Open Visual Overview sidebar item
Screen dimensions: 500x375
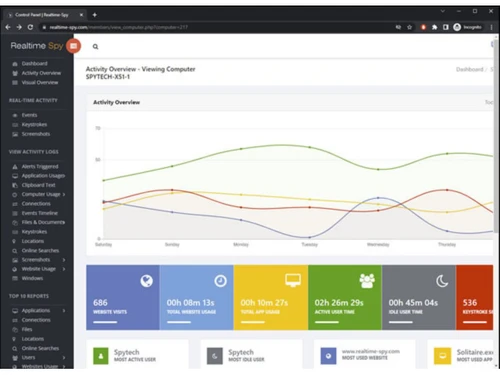(x=40, y=82)
